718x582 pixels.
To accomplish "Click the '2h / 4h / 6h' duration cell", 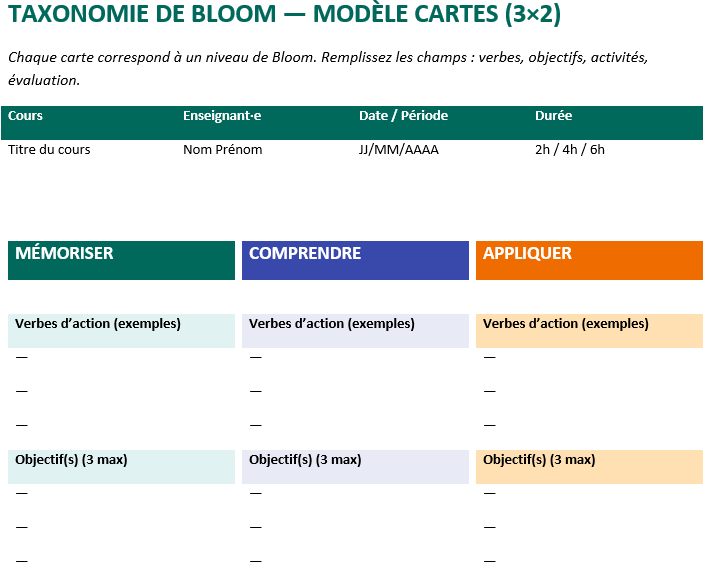I will point(570,150).
